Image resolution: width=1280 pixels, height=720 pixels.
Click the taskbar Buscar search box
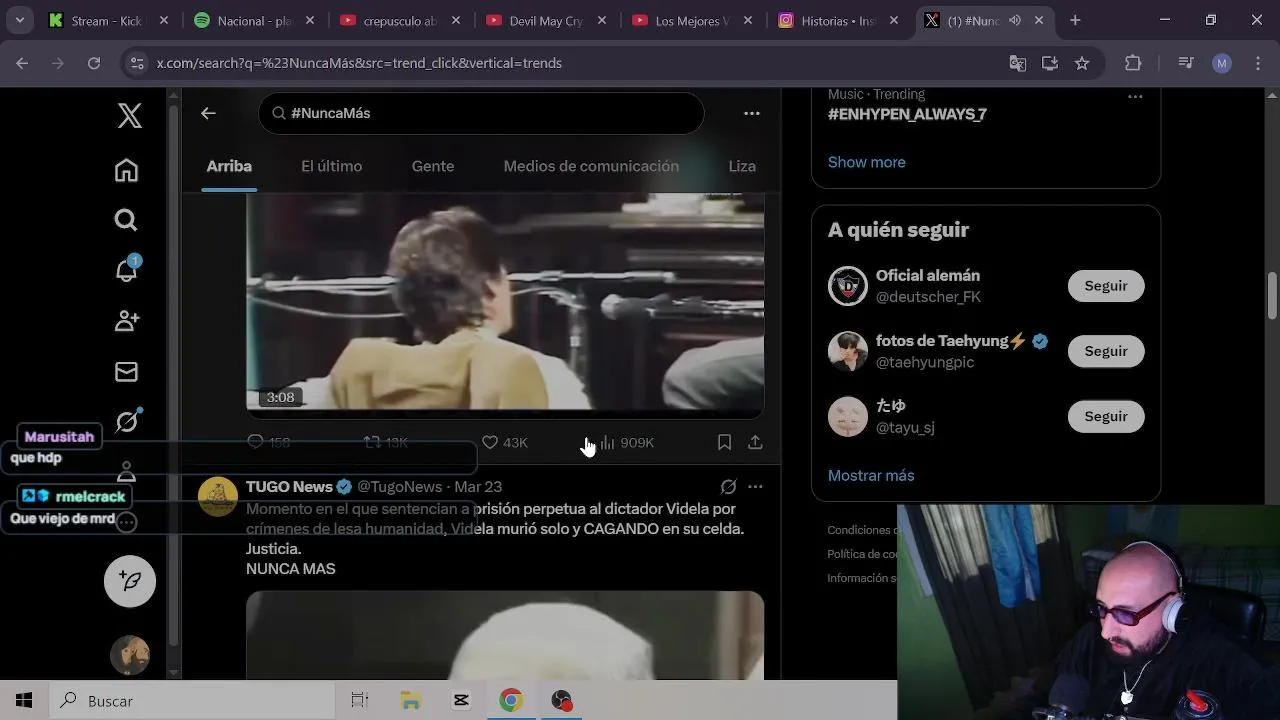(191, 701)
